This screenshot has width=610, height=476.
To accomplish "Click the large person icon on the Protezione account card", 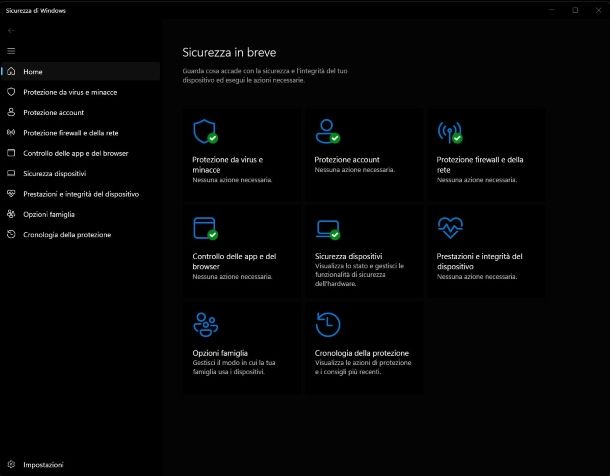I will click(328, 131).
